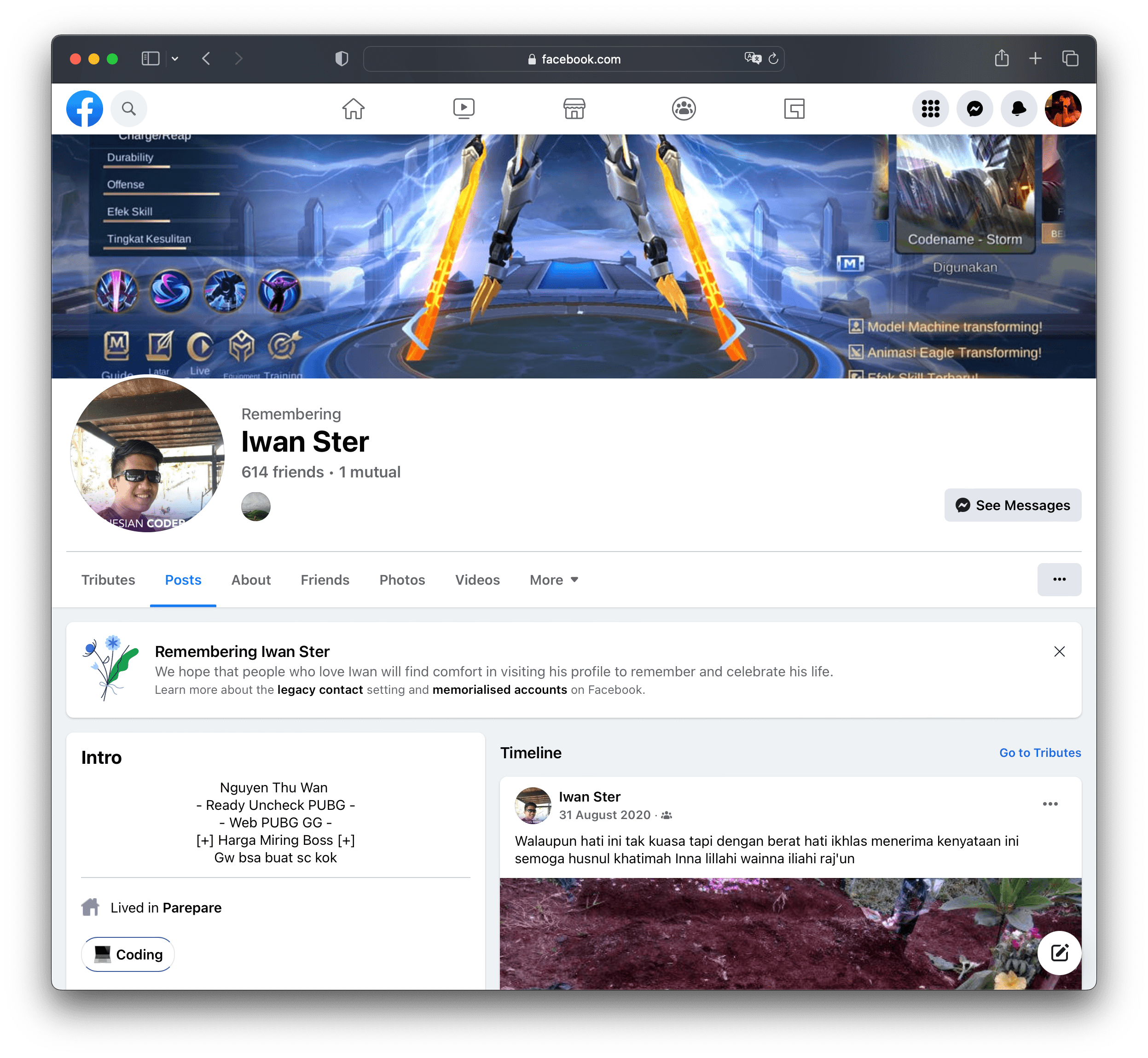Screen dimensions: 1148x1058
Task: Open Safari sidebar options chevron
Action: [x=175, y=58]
